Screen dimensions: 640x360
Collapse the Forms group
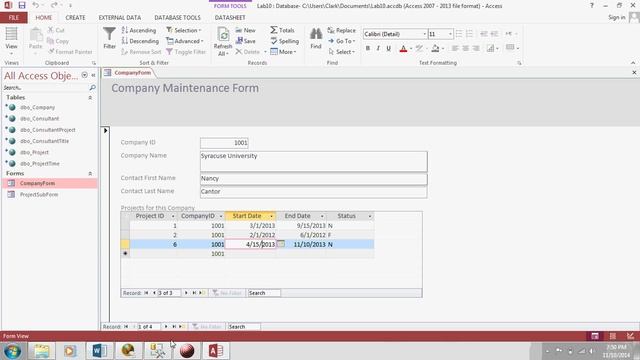pyautogui.click(x=90, y=173)
